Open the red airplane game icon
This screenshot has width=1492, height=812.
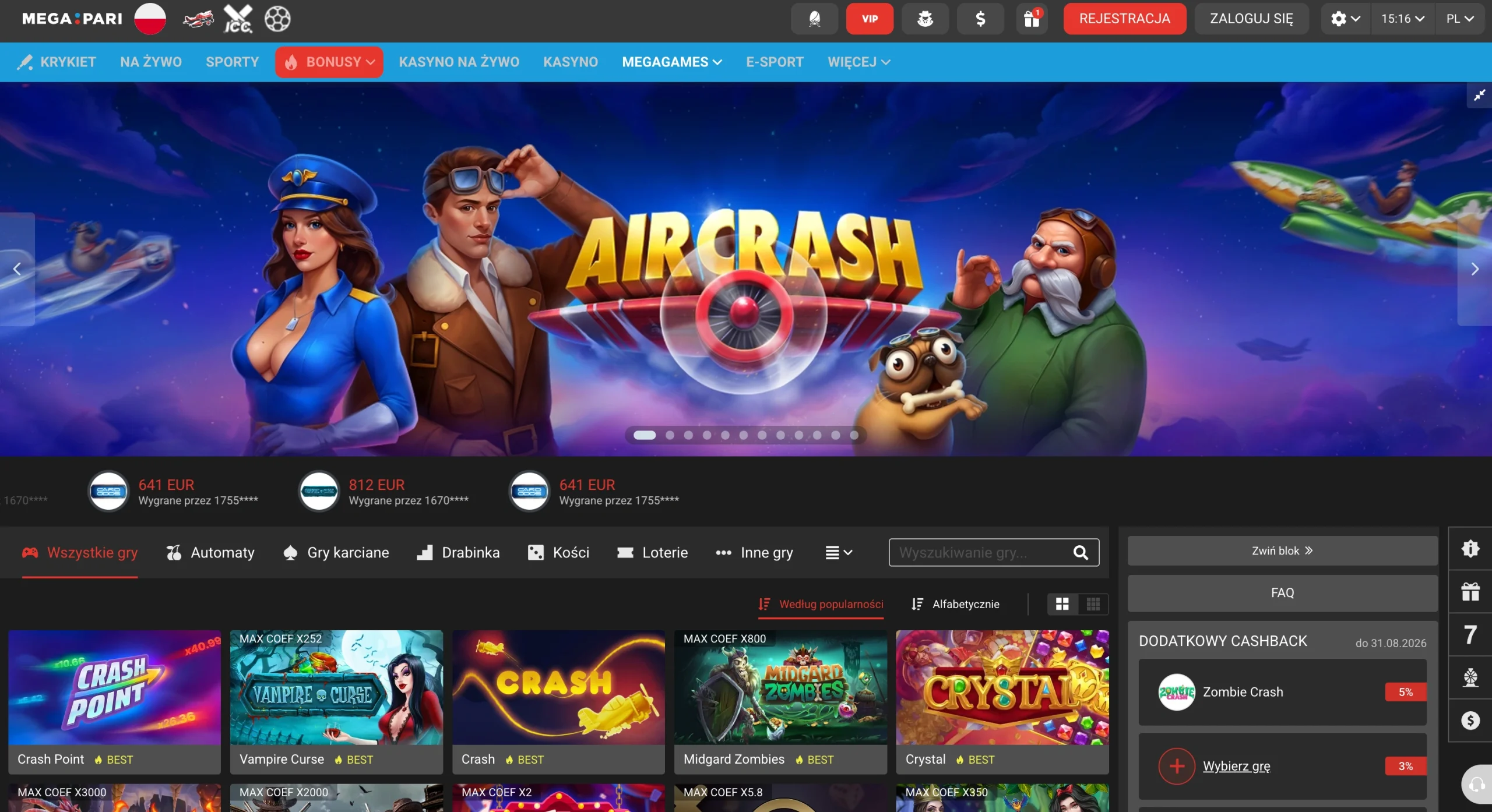tap(198, 19)
